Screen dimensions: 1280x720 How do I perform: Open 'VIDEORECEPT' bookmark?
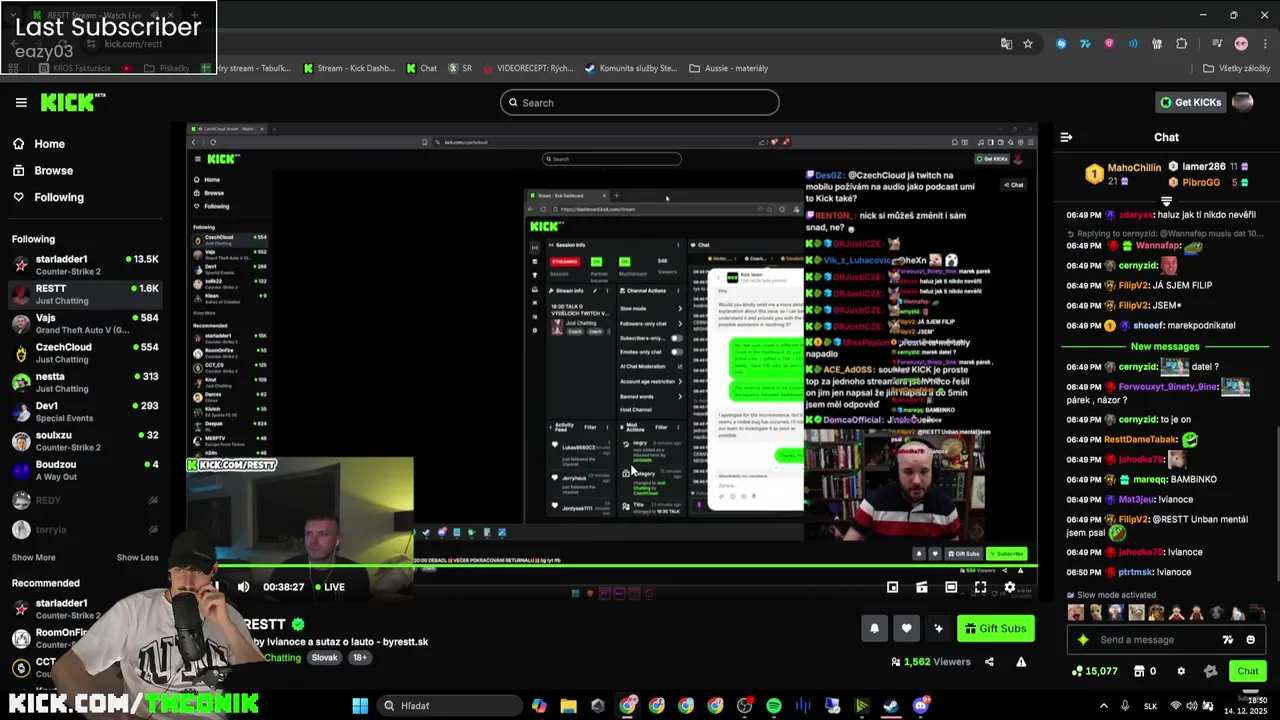point(527,68)
